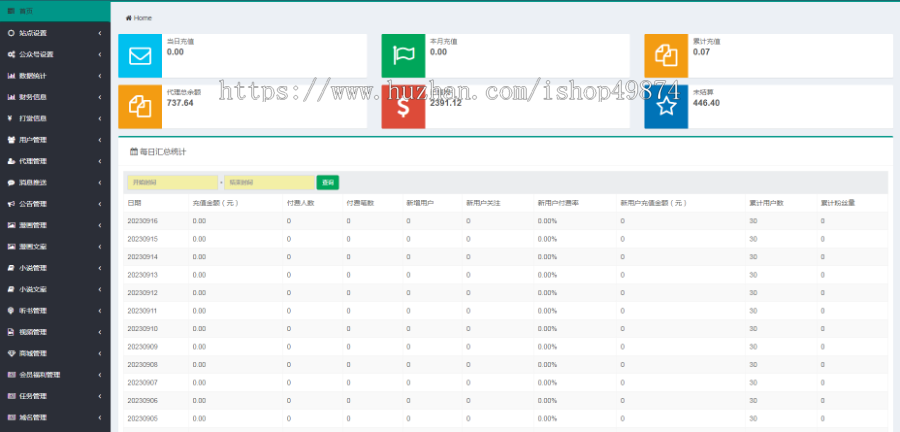The image size is (900, 432).
Task: Expand the 公众号设置 sidebar menu
Action: [x=54, y=54]
